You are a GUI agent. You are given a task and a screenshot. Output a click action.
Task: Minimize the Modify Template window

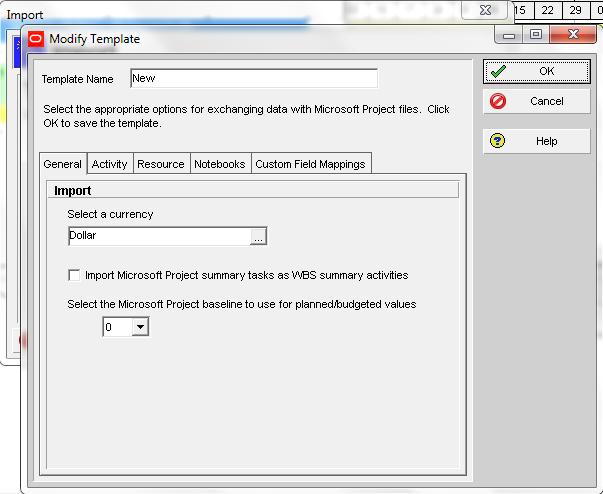coord(509,35)
